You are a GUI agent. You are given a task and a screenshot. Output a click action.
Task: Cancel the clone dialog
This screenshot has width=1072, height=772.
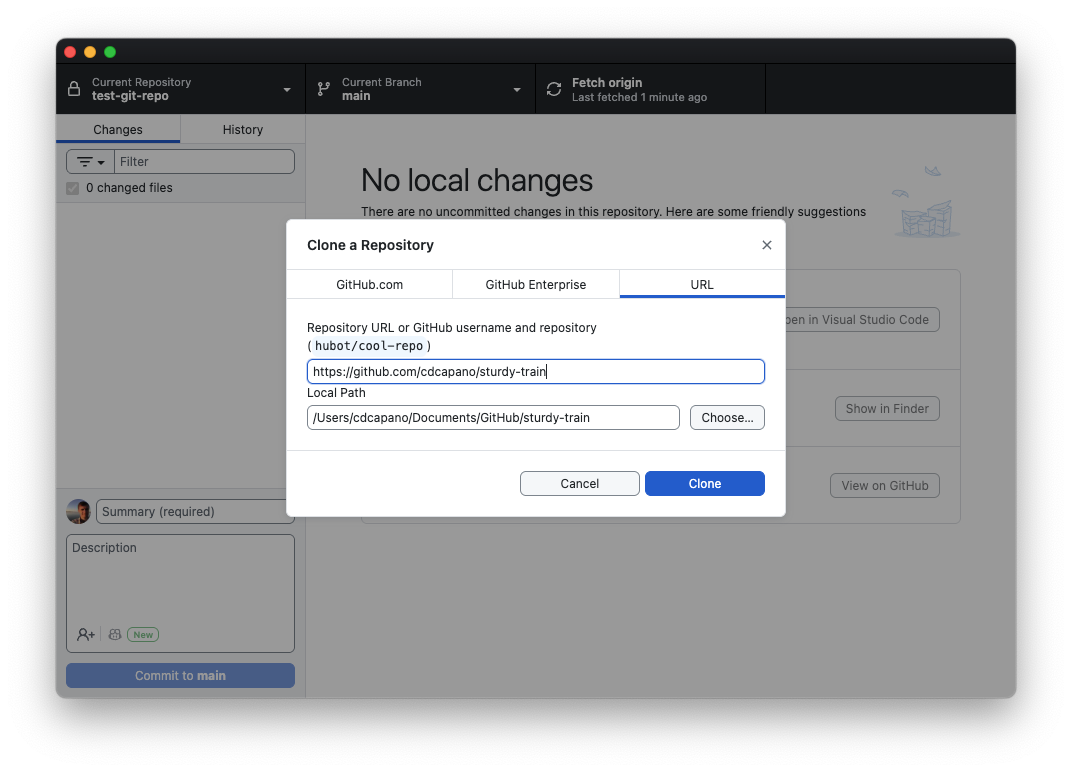pos(579,483)
